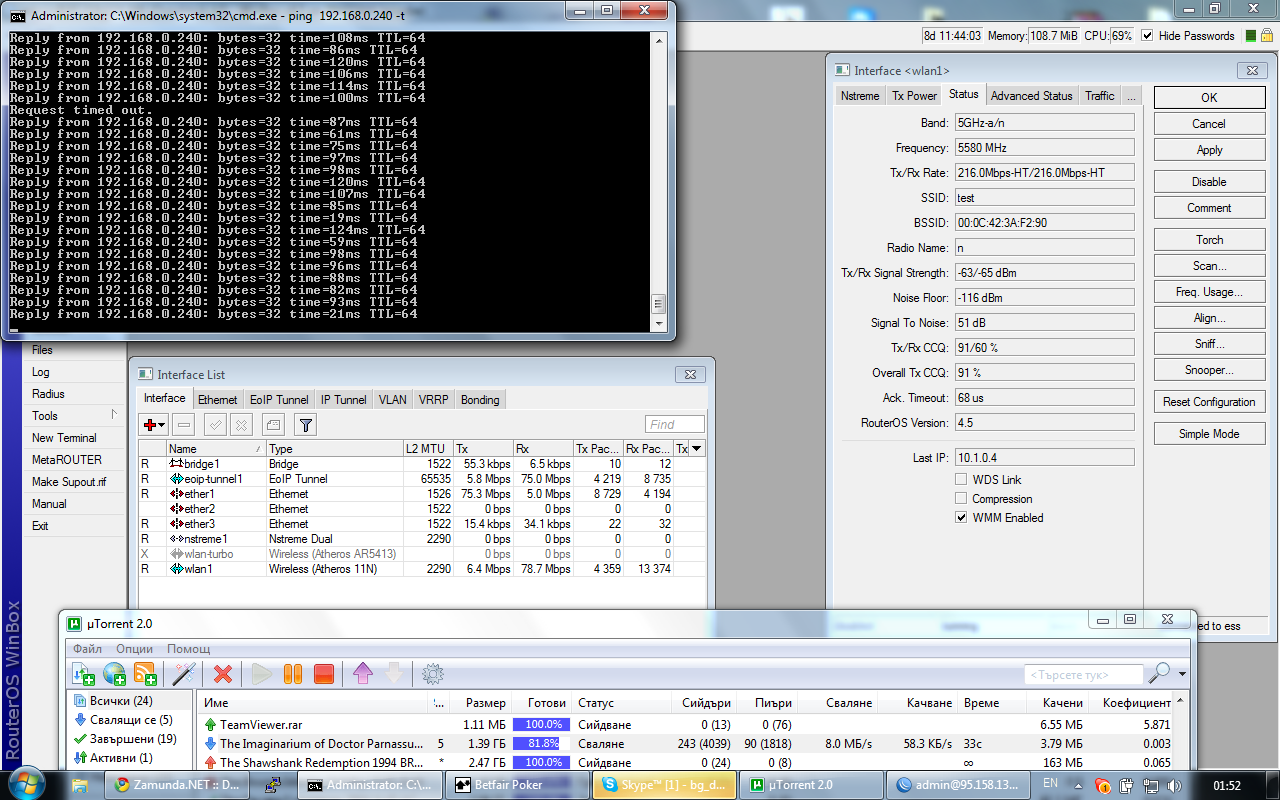Open the Bonding tab in Interface List

[x=480, y=400]
